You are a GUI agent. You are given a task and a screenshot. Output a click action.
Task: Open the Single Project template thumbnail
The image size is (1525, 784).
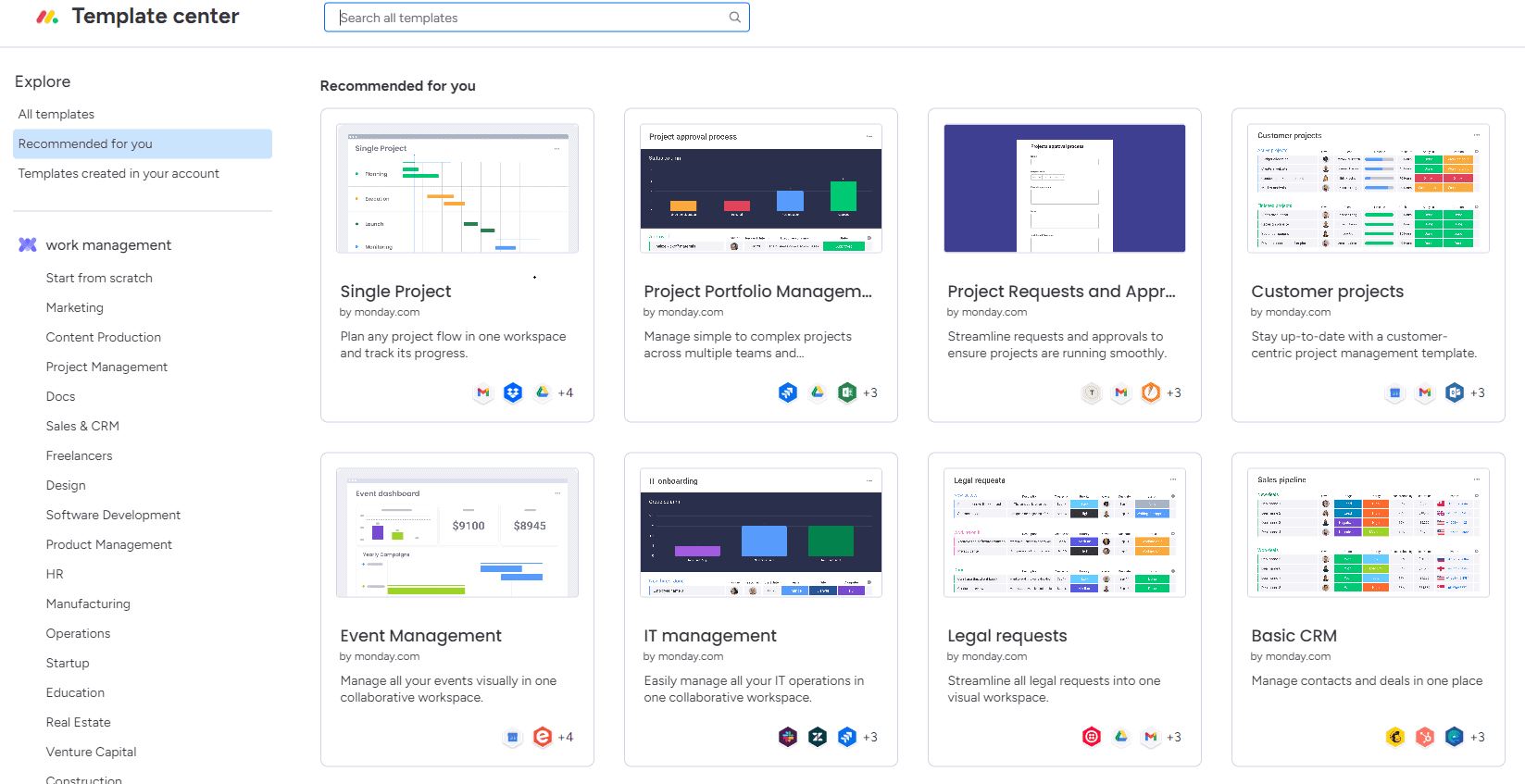point(457,188)
